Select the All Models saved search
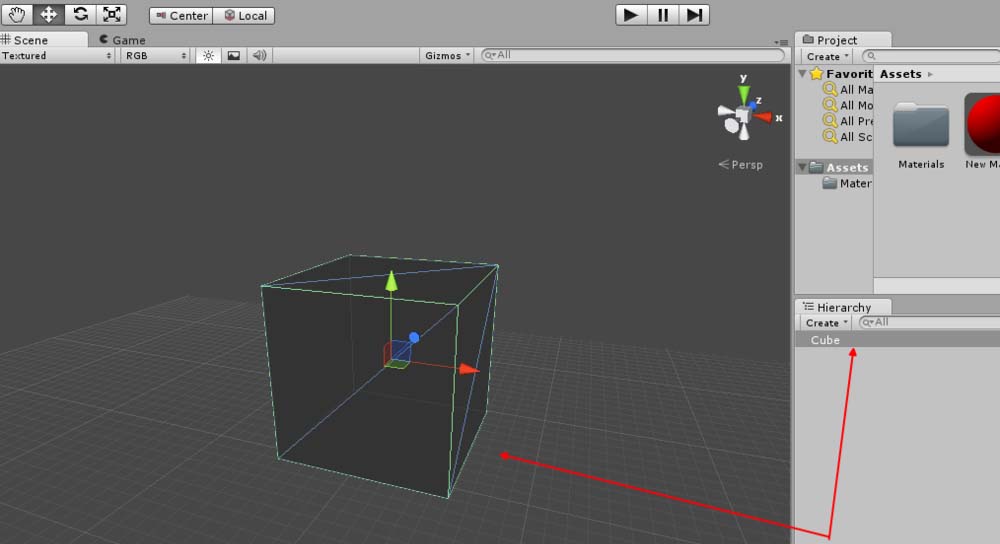 click(x=848, y=105)
